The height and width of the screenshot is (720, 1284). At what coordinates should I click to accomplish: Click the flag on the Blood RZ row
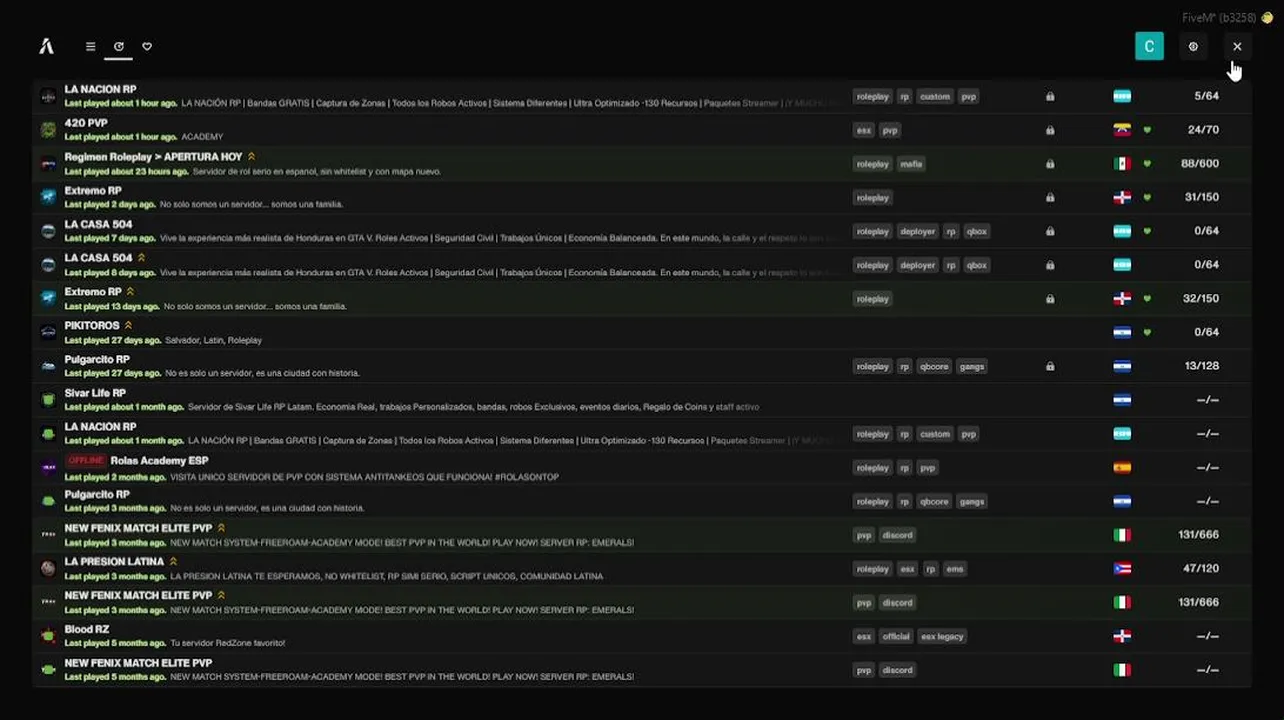tap(1122, 636)
